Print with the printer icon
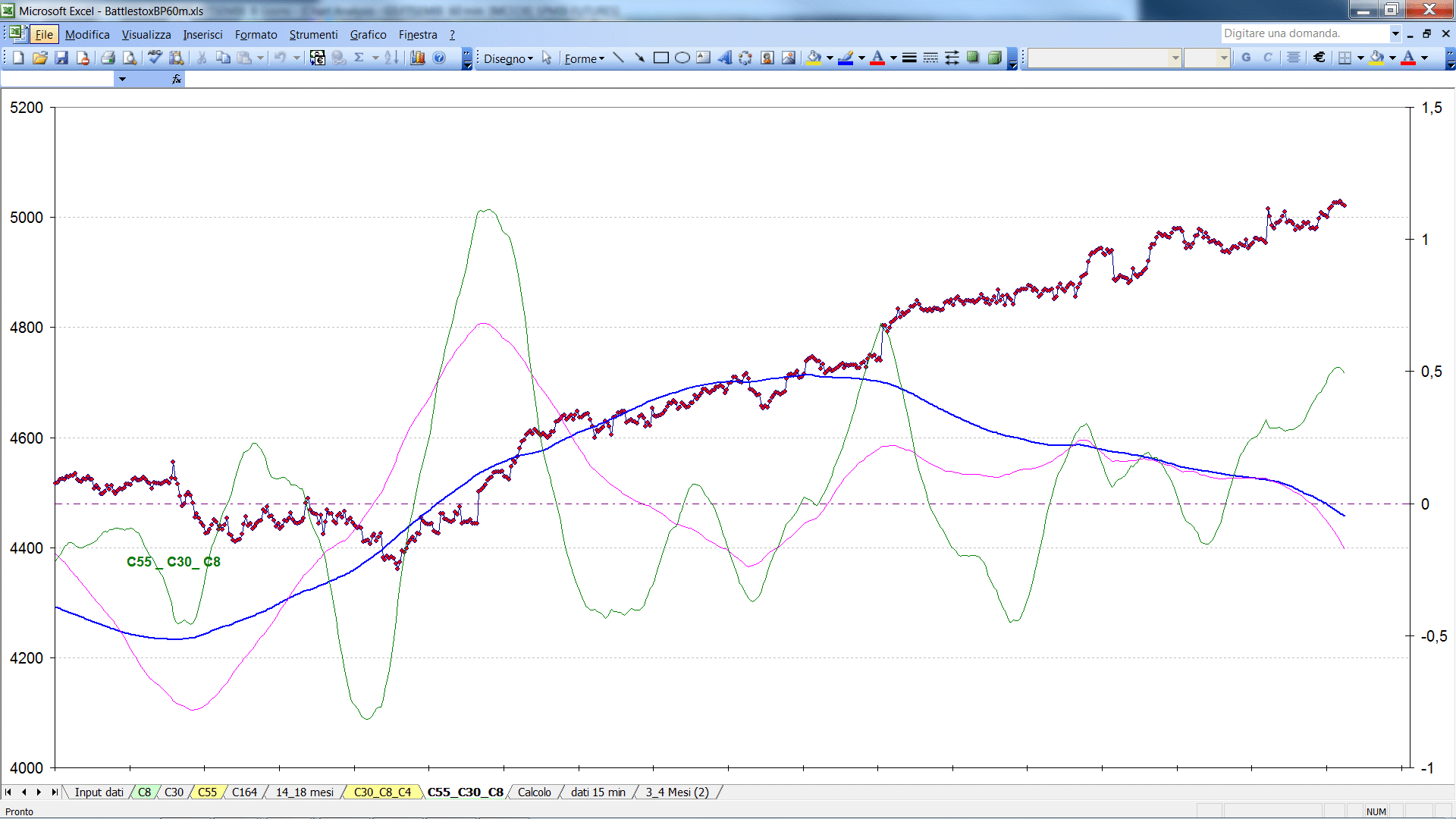The height and width of the screenshot is (819, 1456). 108,58
